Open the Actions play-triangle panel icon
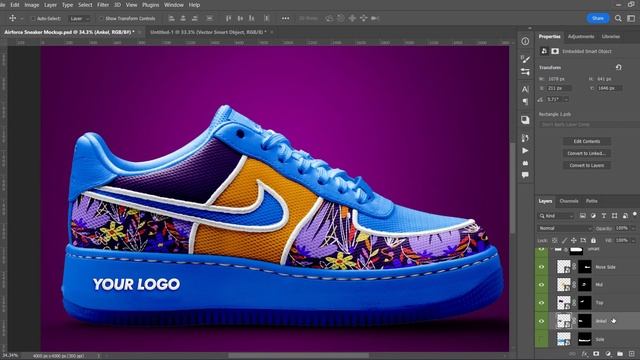 coord(525,151)
